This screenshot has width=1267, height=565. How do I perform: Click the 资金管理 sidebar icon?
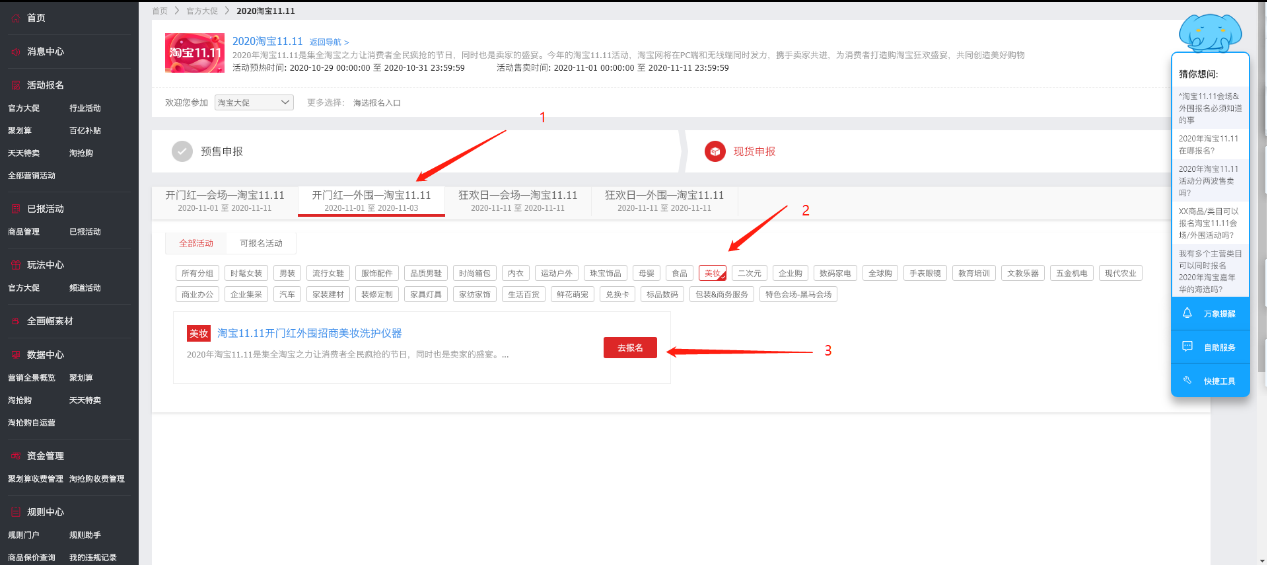tap(15, 455)
